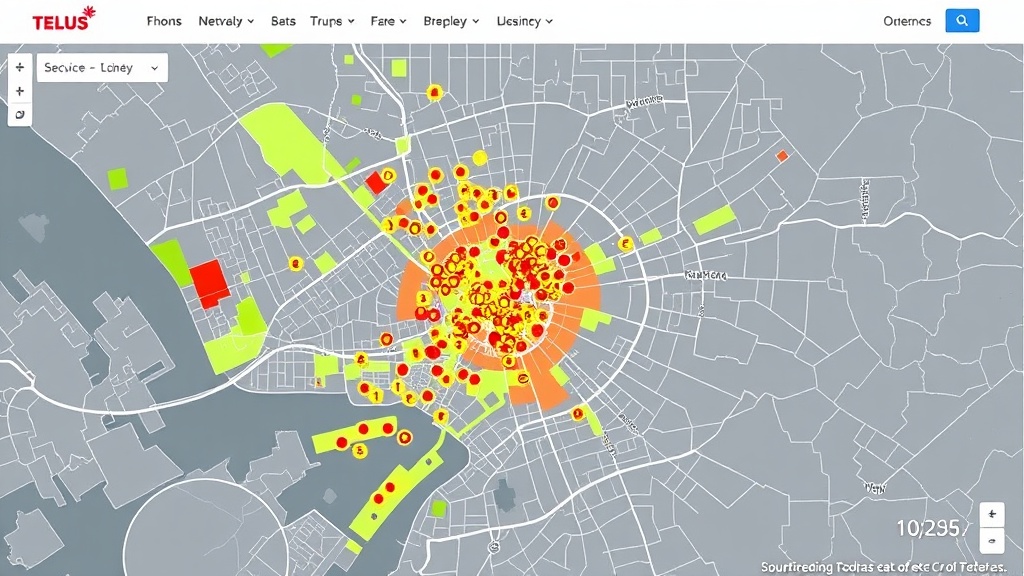Screen dimensions: 1024x576
Task: Open the Fhons menu item
Action: point(164,21)
